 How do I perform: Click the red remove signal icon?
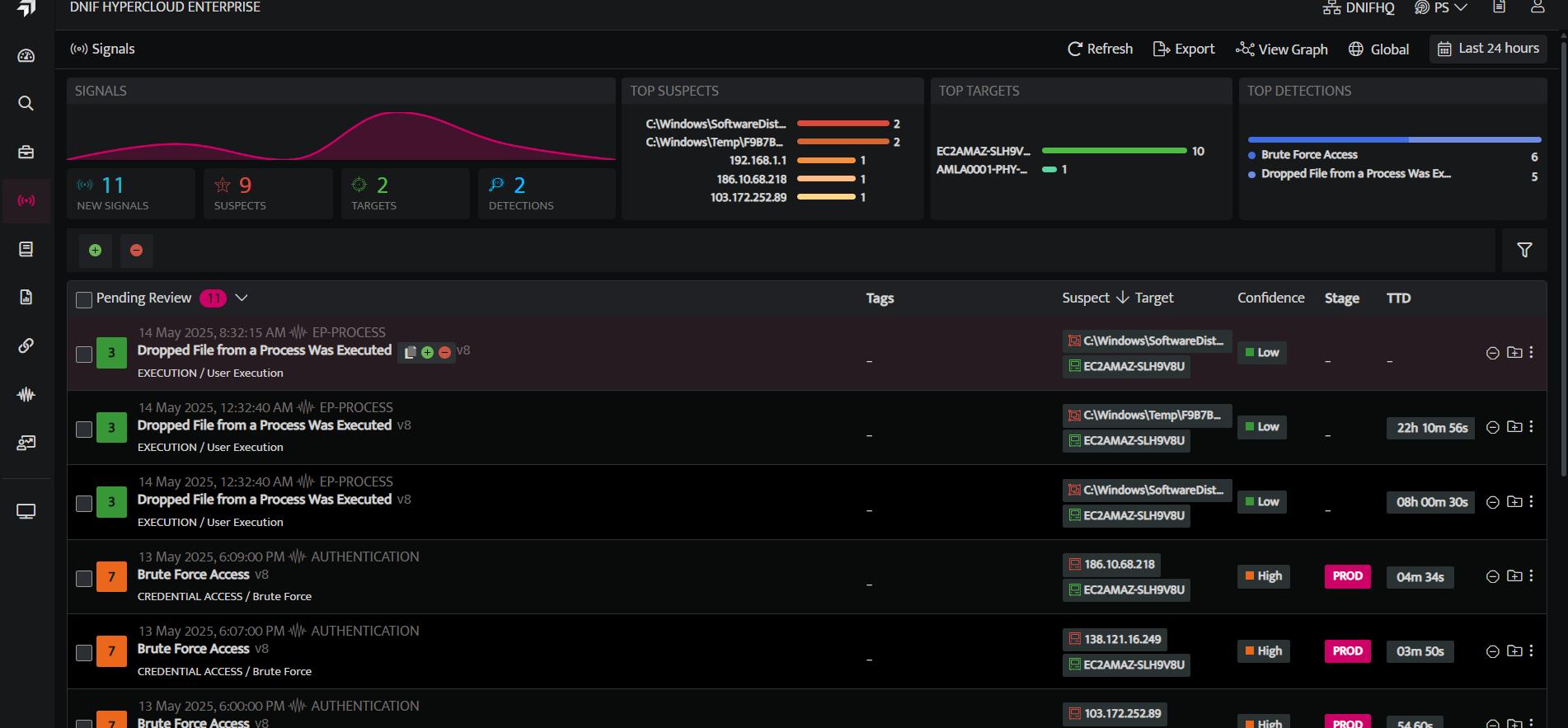(137, 251)
